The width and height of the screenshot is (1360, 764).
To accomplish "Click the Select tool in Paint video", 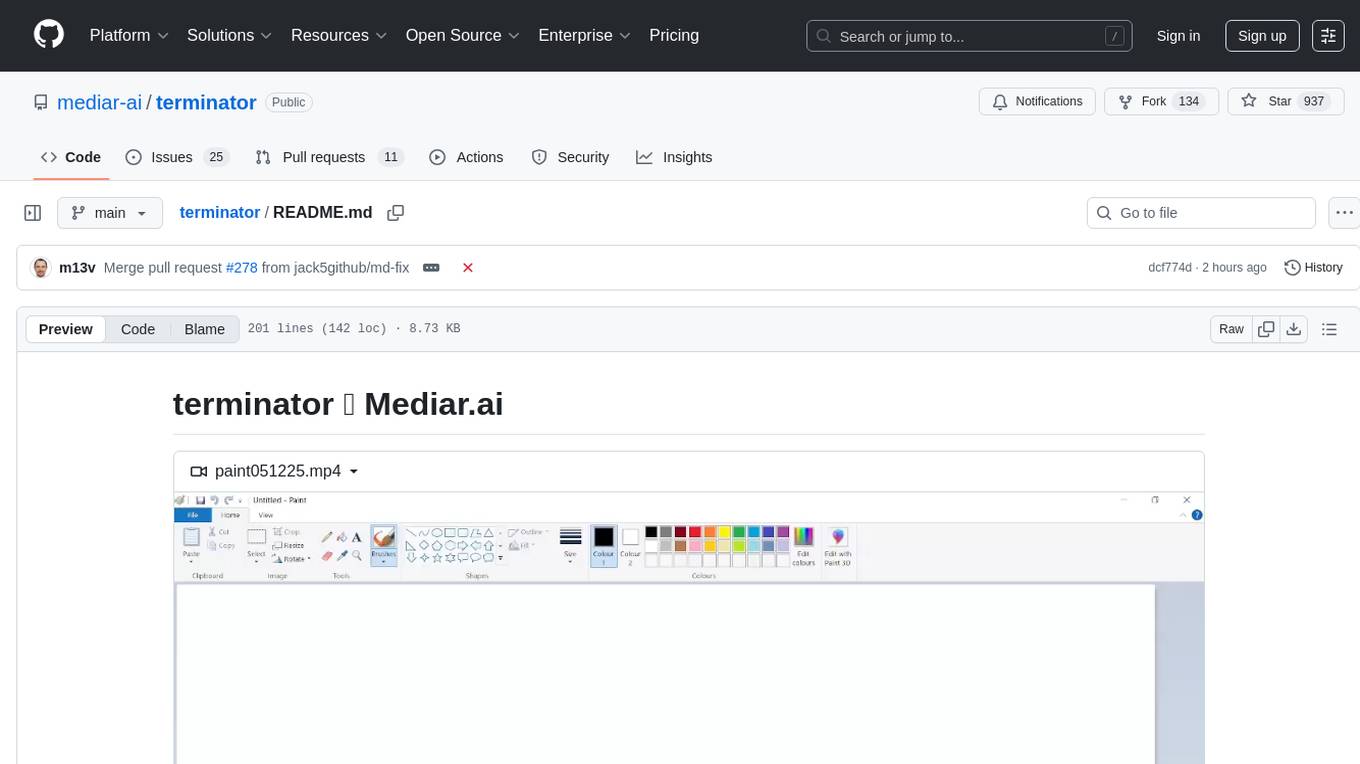I will point(257,544).
